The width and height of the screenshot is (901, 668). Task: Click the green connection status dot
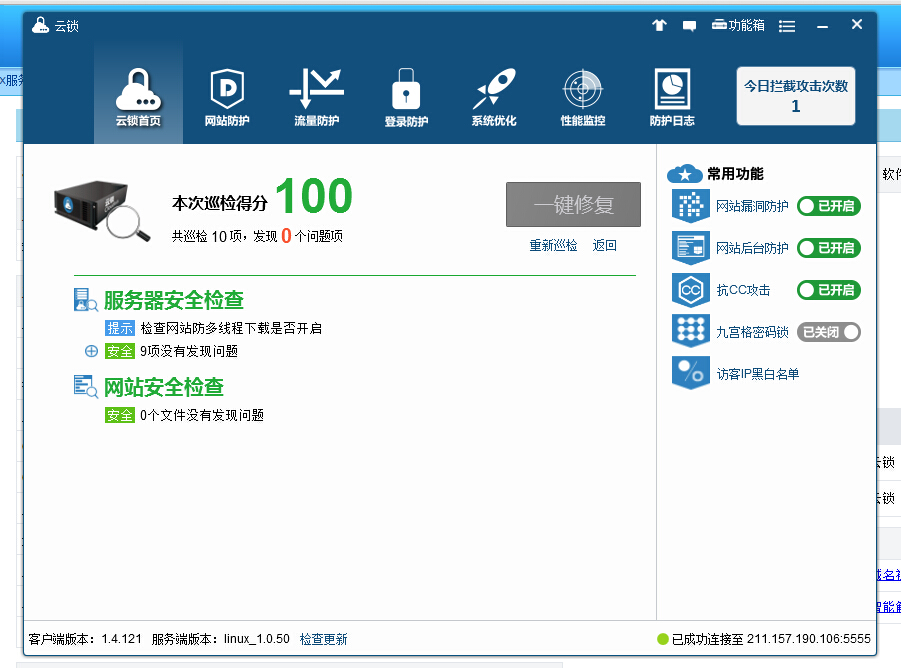coord(663,639)
